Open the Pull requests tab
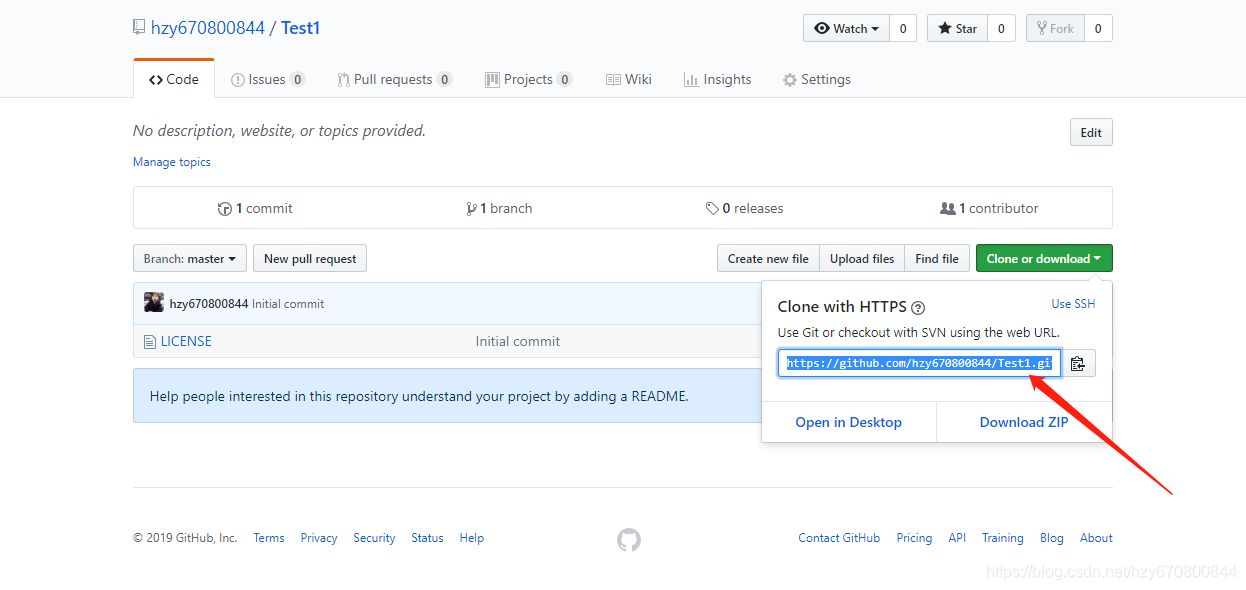 [394, 79]
